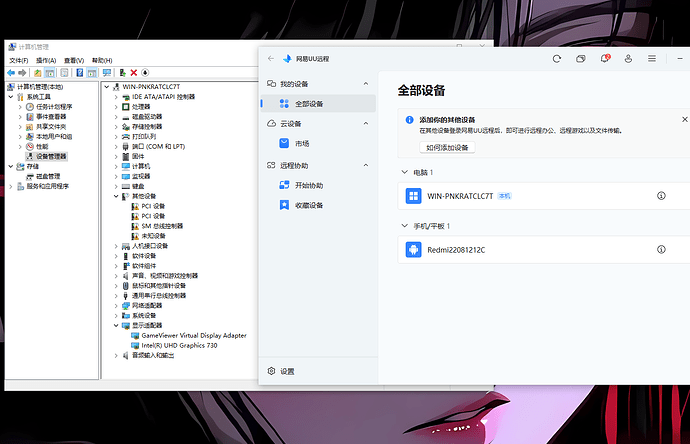Close the 添加你的其他设备 banner
The width and height of the screenshot is (690, 444).
pyautogui.click(x=685, y=119)
